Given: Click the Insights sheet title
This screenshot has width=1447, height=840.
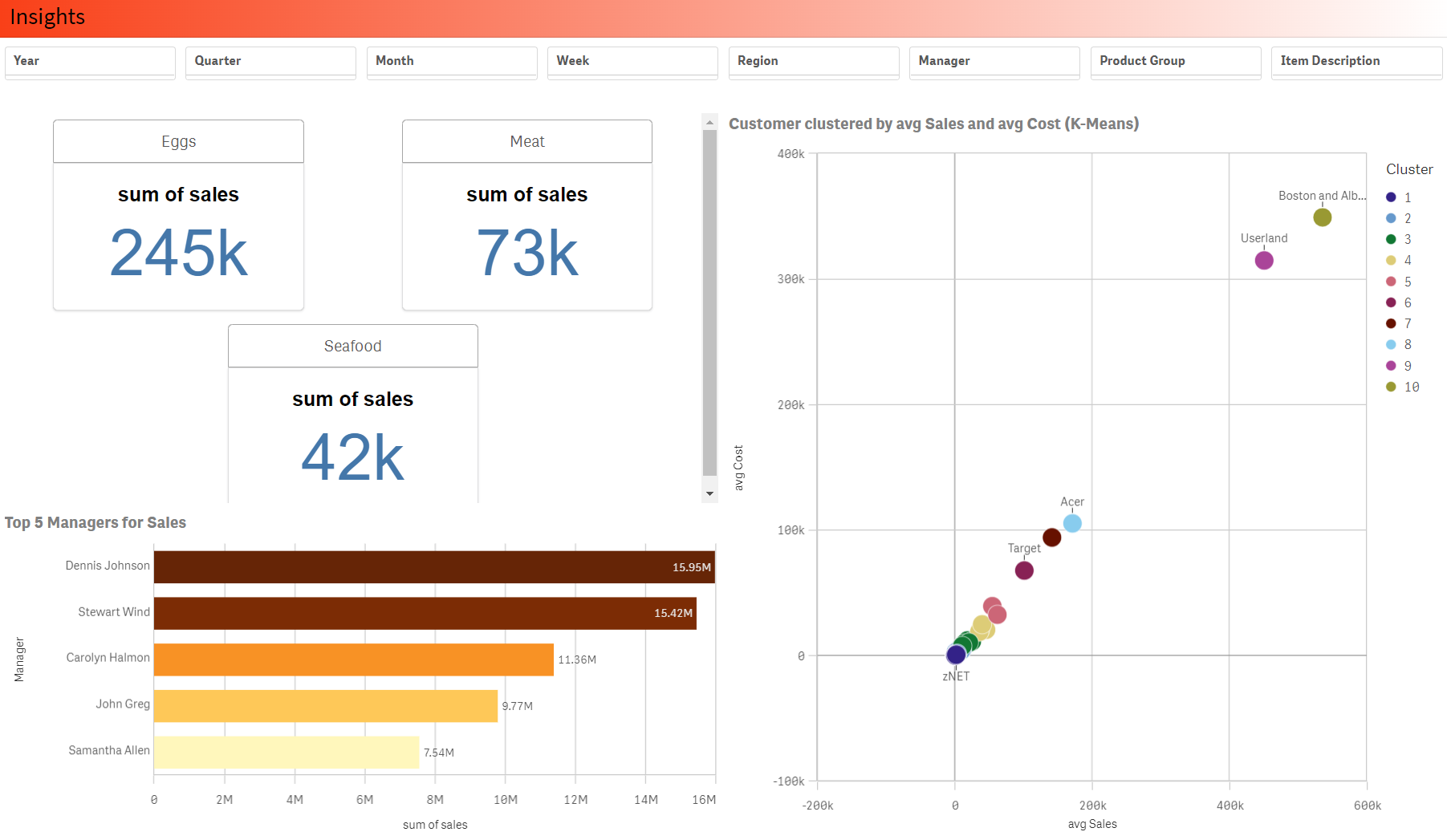Looking at the screenshot, I should 47,16.
